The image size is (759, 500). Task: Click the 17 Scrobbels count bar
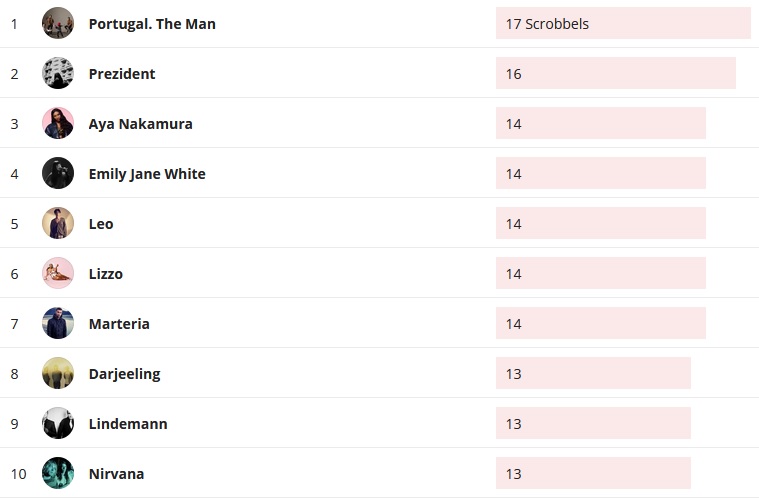click(x=622, y=23)
